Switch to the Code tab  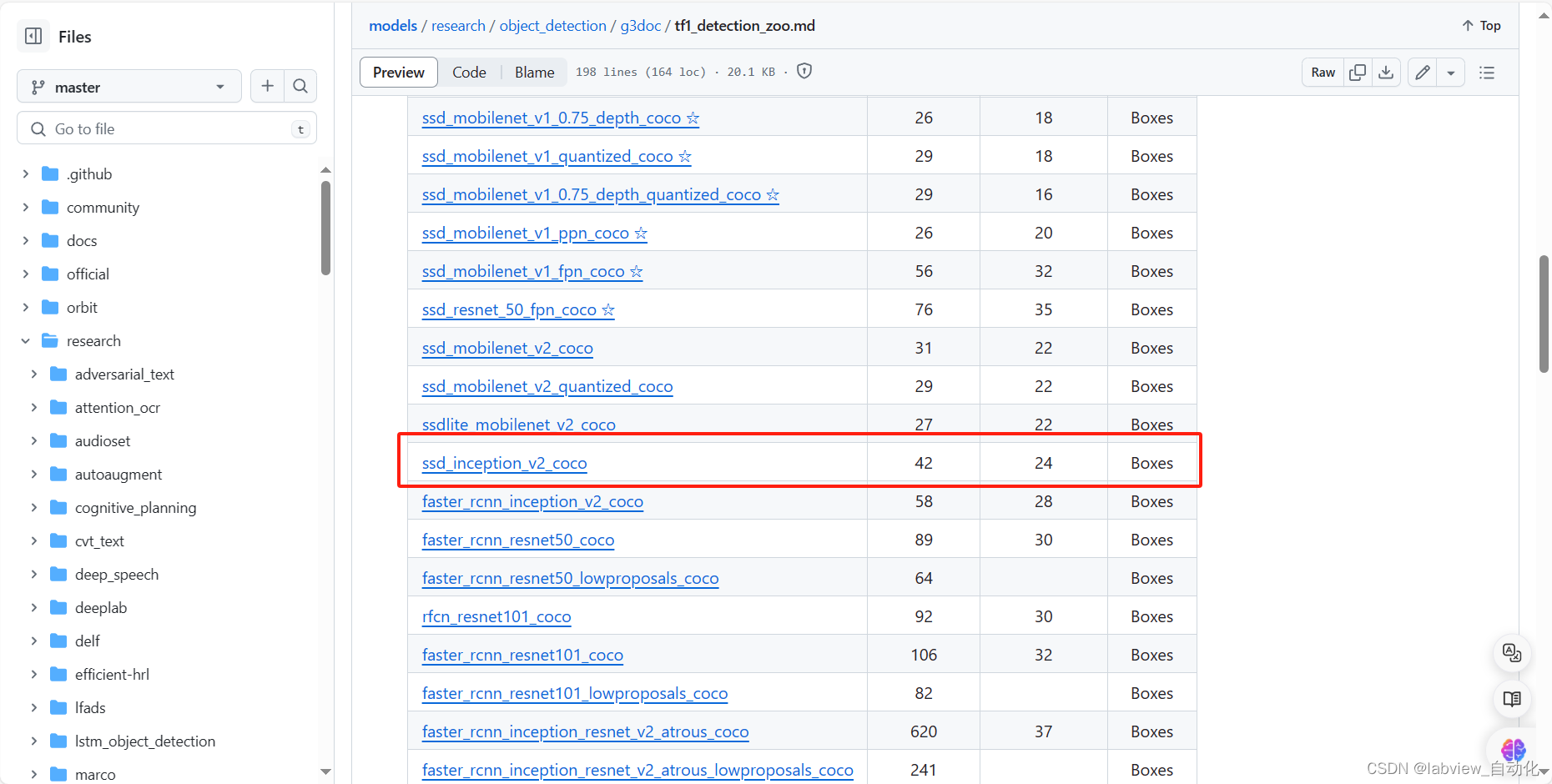click(x=469, y=73)
